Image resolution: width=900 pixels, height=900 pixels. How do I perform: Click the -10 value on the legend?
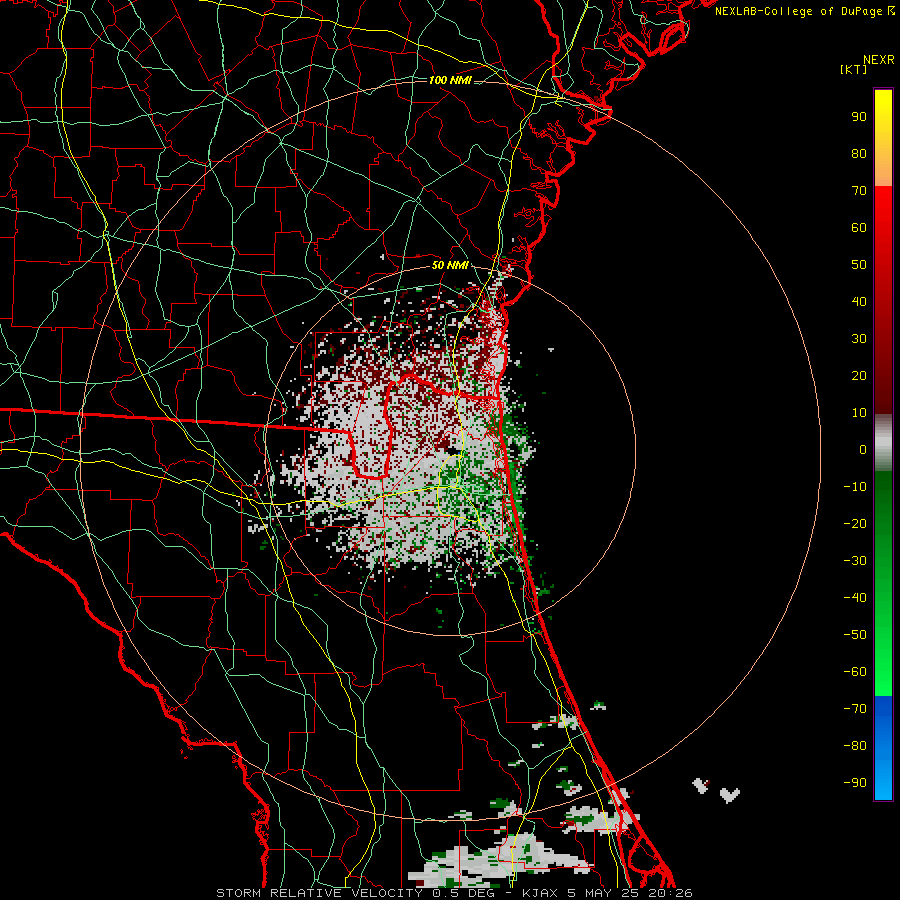[855, 487]
